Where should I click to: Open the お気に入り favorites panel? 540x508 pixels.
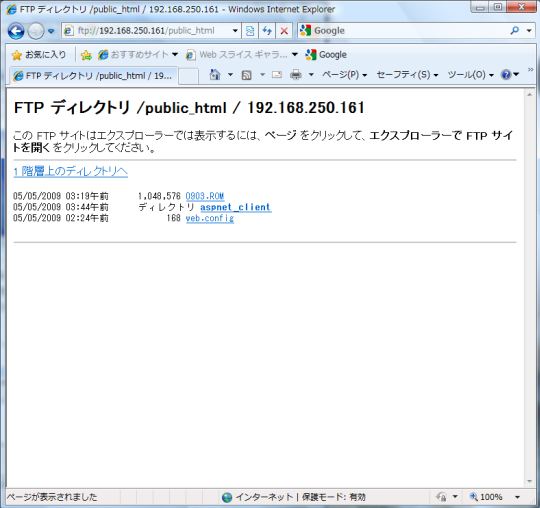point(39,55)
